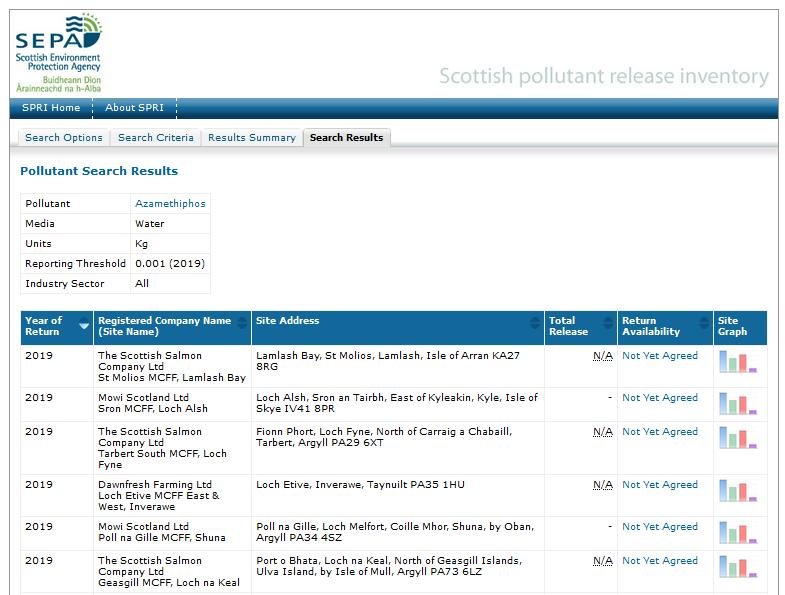This screenshot has width=785, height=595.
Task: Open site graph for St Molios MCFF row
Action: click(738, 361)
